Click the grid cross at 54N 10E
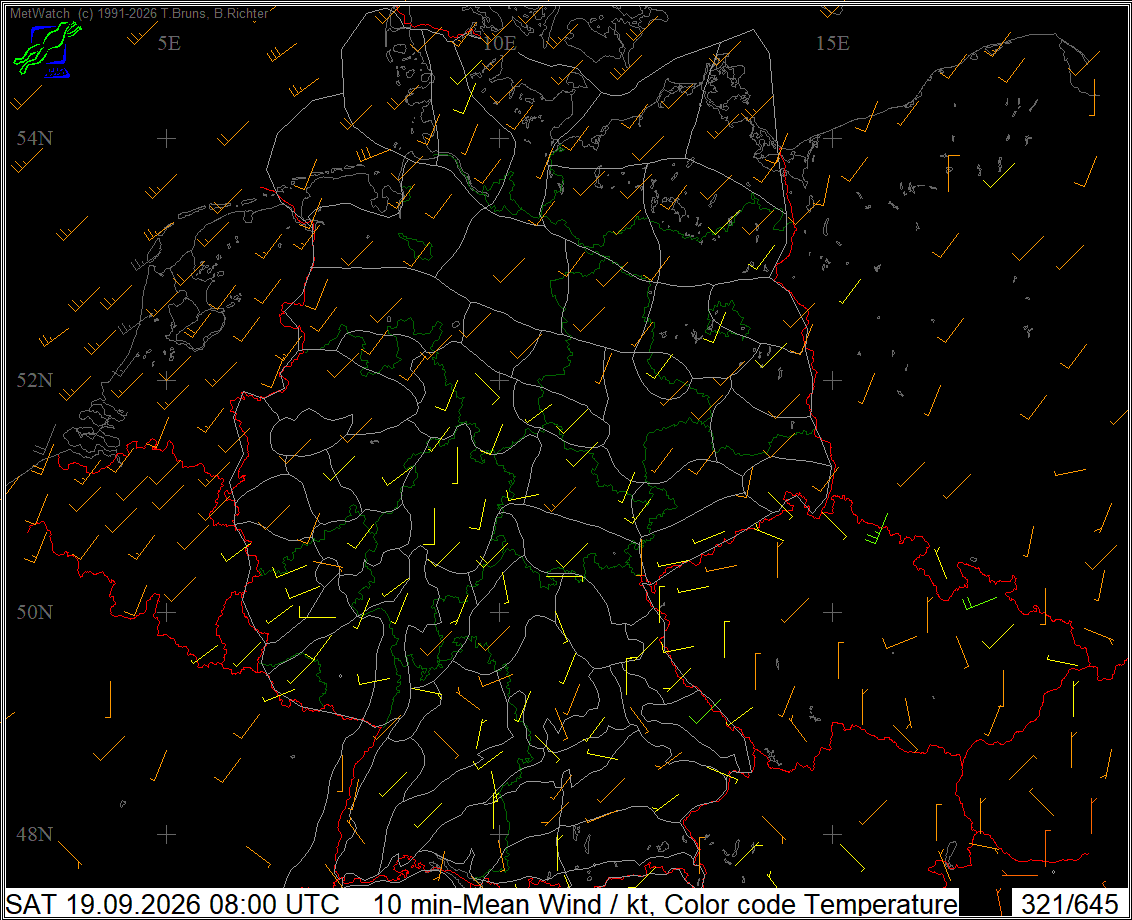Viewport: 1132px width, 920px height. point(500,138)
